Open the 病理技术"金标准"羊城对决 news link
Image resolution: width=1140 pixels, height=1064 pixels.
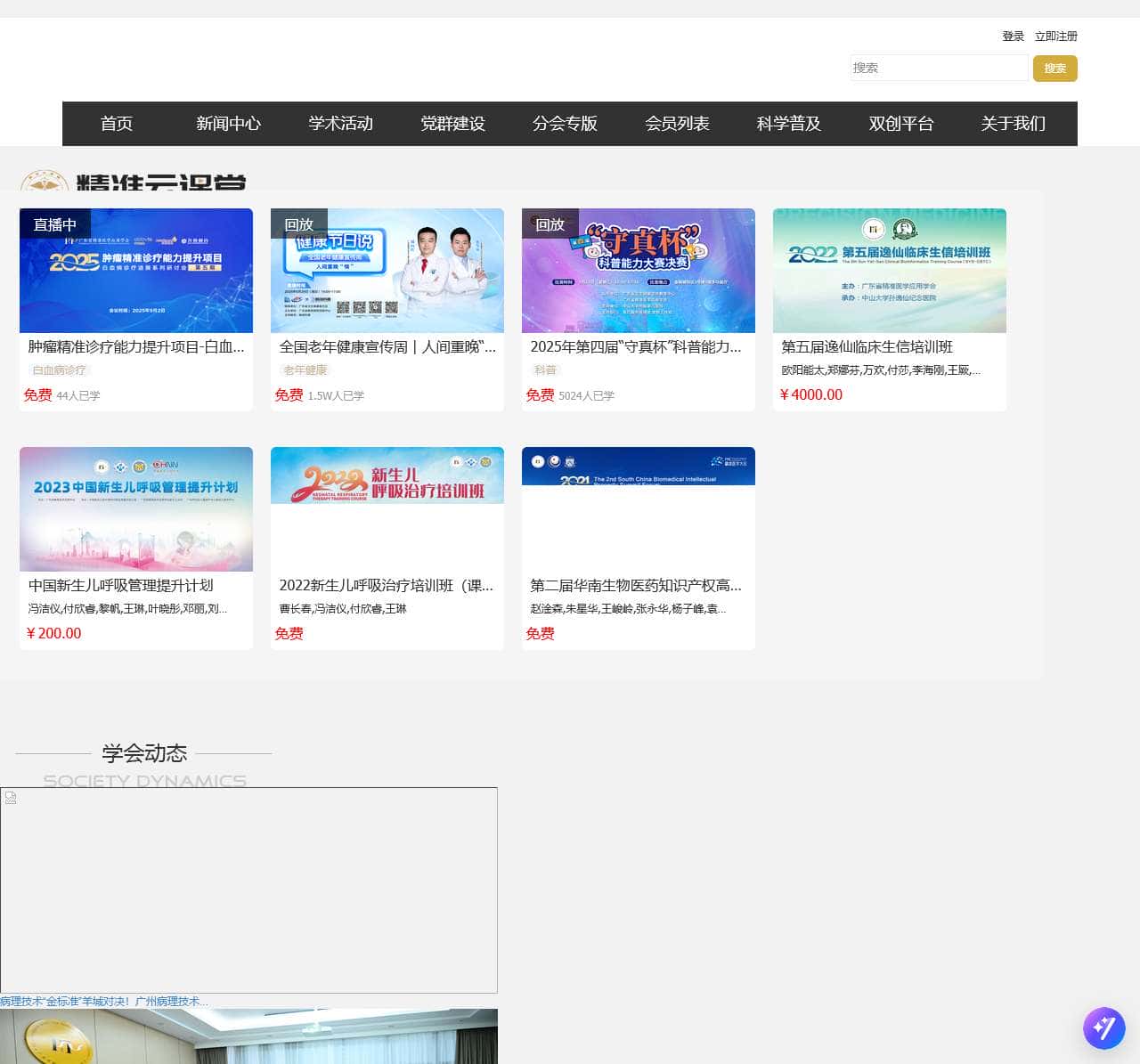104,1002
